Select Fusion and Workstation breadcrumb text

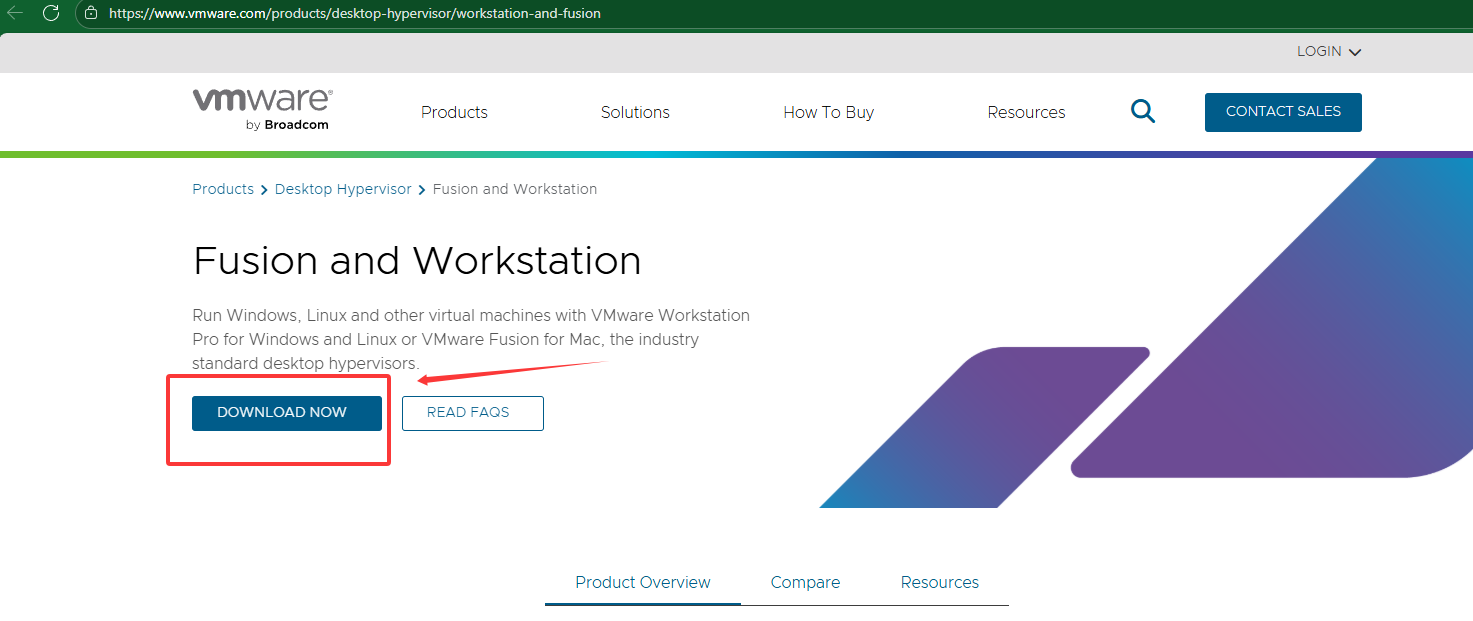[x=515, y=189]
